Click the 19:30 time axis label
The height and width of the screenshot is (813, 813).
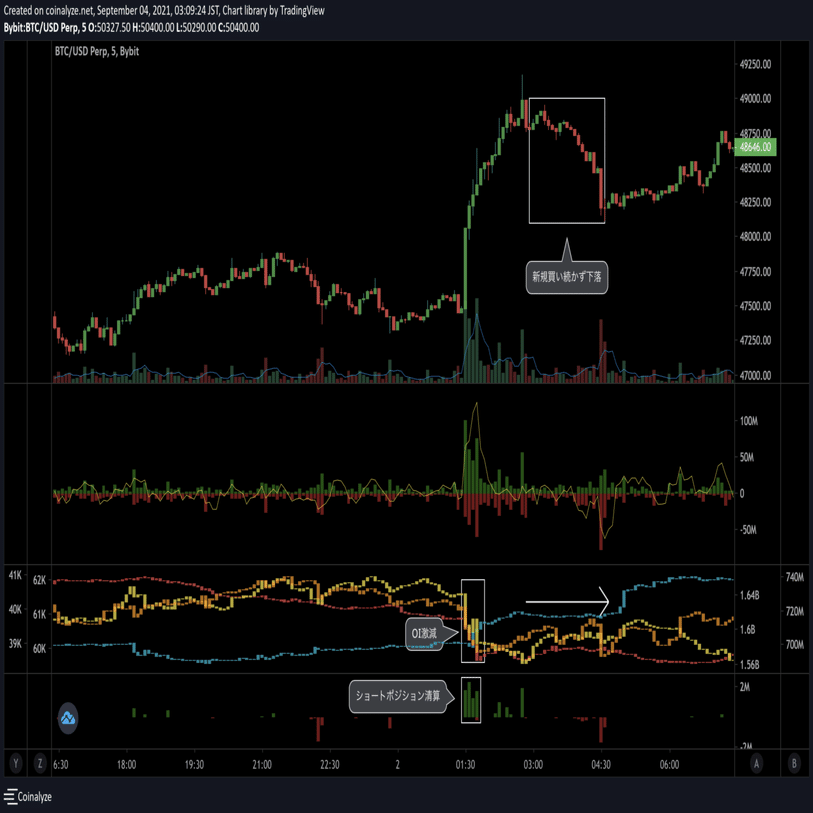point(194,765)
